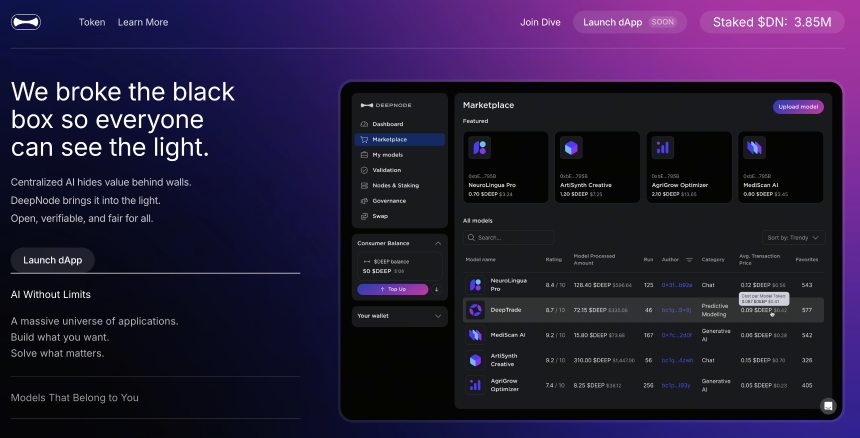Click the Predictive Modeling category cell
Screen dimensions: 860x438
point(715,310)
